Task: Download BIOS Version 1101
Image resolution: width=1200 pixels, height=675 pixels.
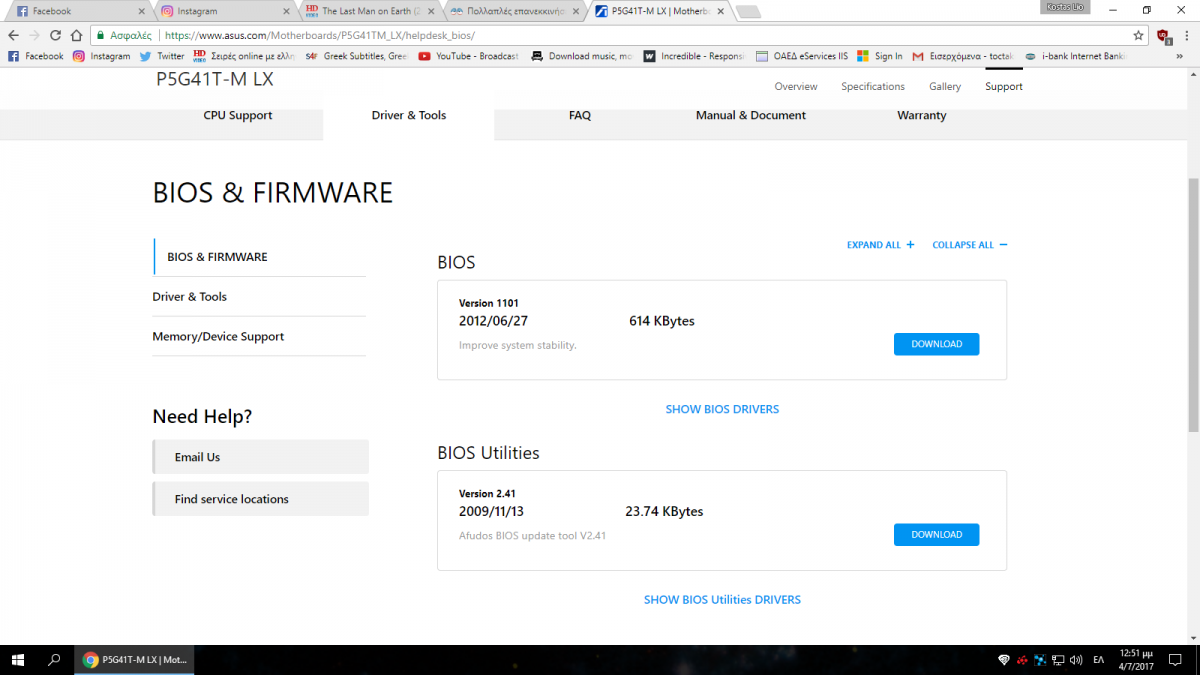Action: click(x=937, y=344)
